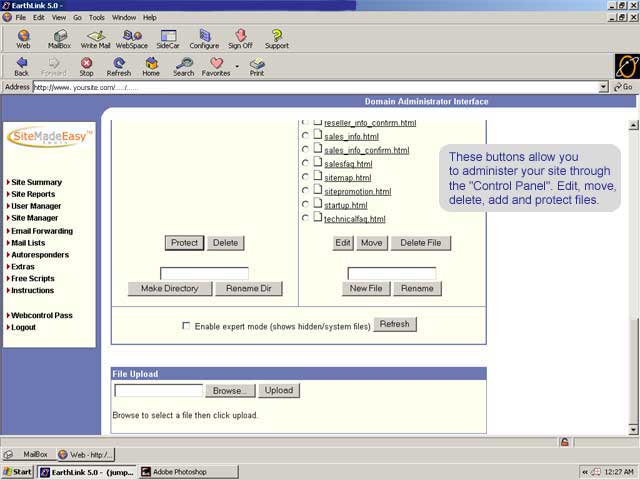
Task: Select the sitemap.html radio button
Action: pos(305,177)
